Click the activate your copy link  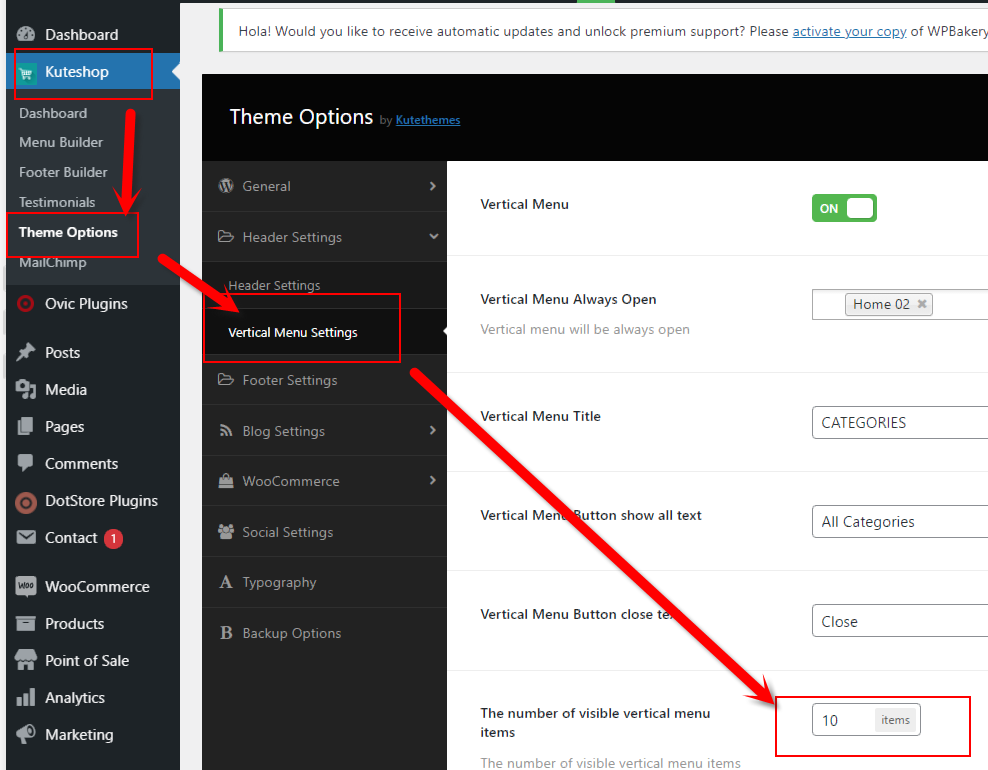pyautogui.click(x=849, y=32)
